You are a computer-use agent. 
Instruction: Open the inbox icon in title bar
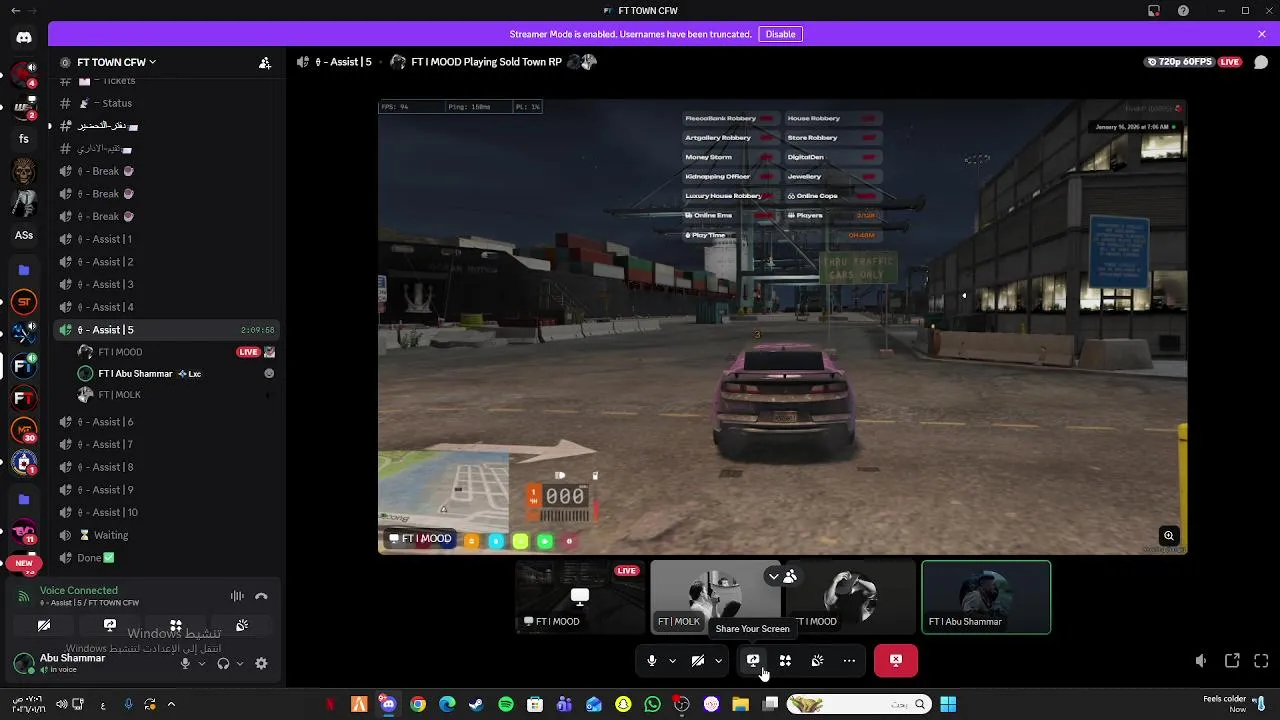[x=1154, y=11]
